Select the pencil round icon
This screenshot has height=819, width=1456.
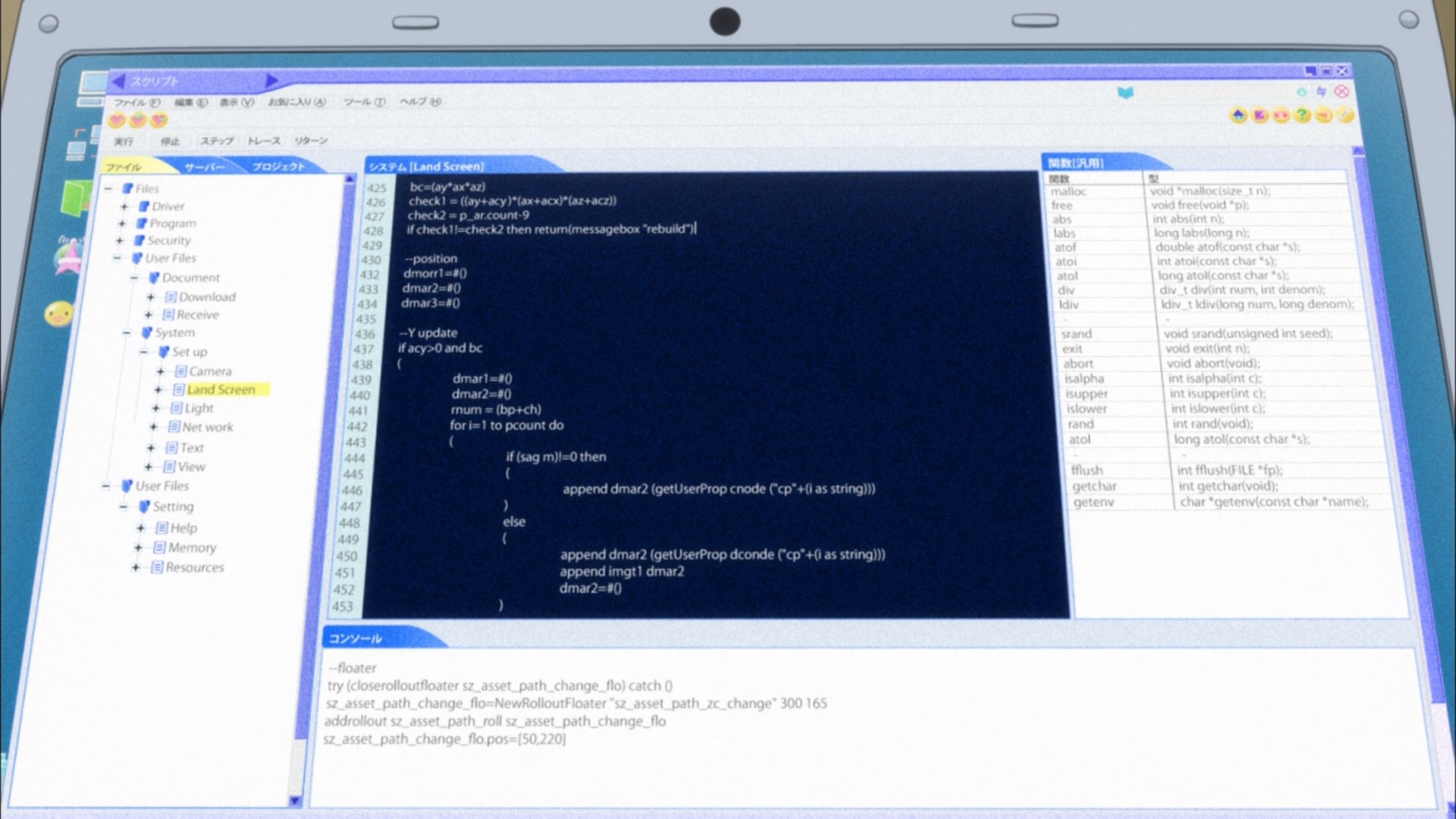click(1345, 115)
